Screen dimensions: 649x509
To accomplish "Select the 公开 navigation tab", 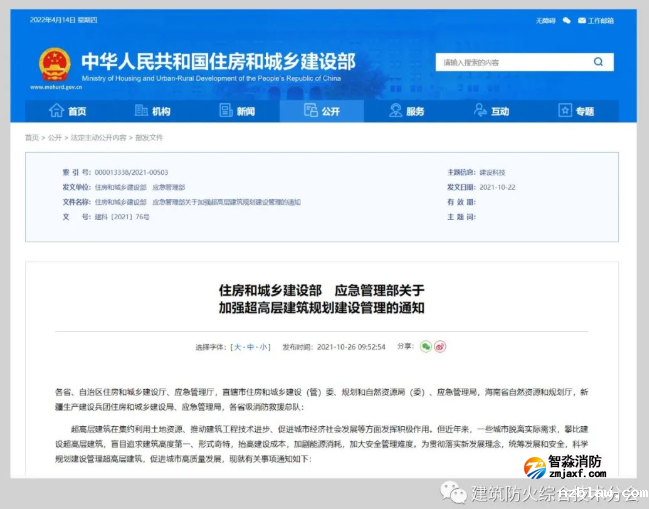I will tap(322, 111).
